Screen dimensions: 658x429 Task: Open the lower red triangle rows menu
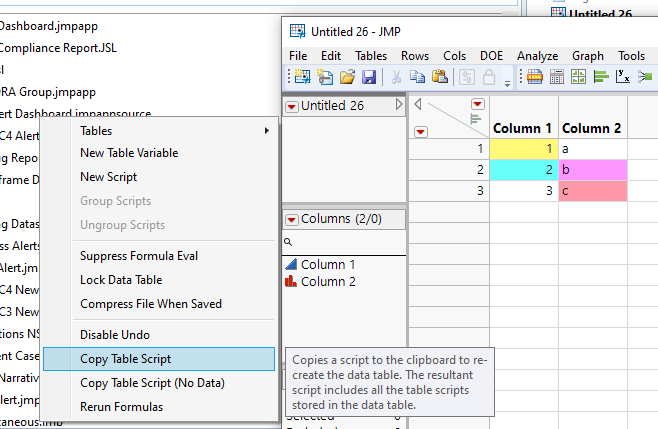[420, 132]
